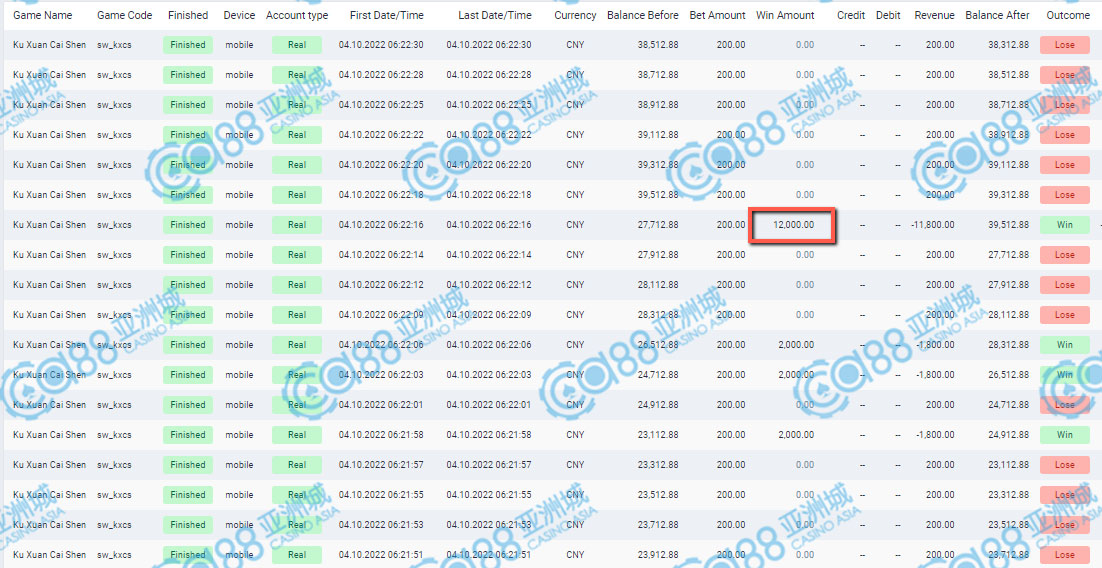
Task: Click balance before 24,712.88 in 06:22:03 row
Action: tap(659, 375)
